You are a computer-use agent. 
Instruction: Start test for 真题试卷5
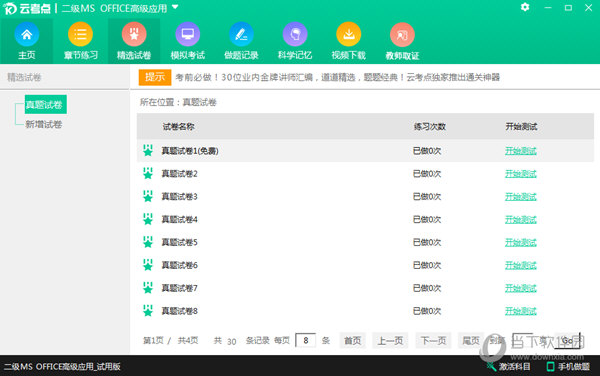pos(520,243)
